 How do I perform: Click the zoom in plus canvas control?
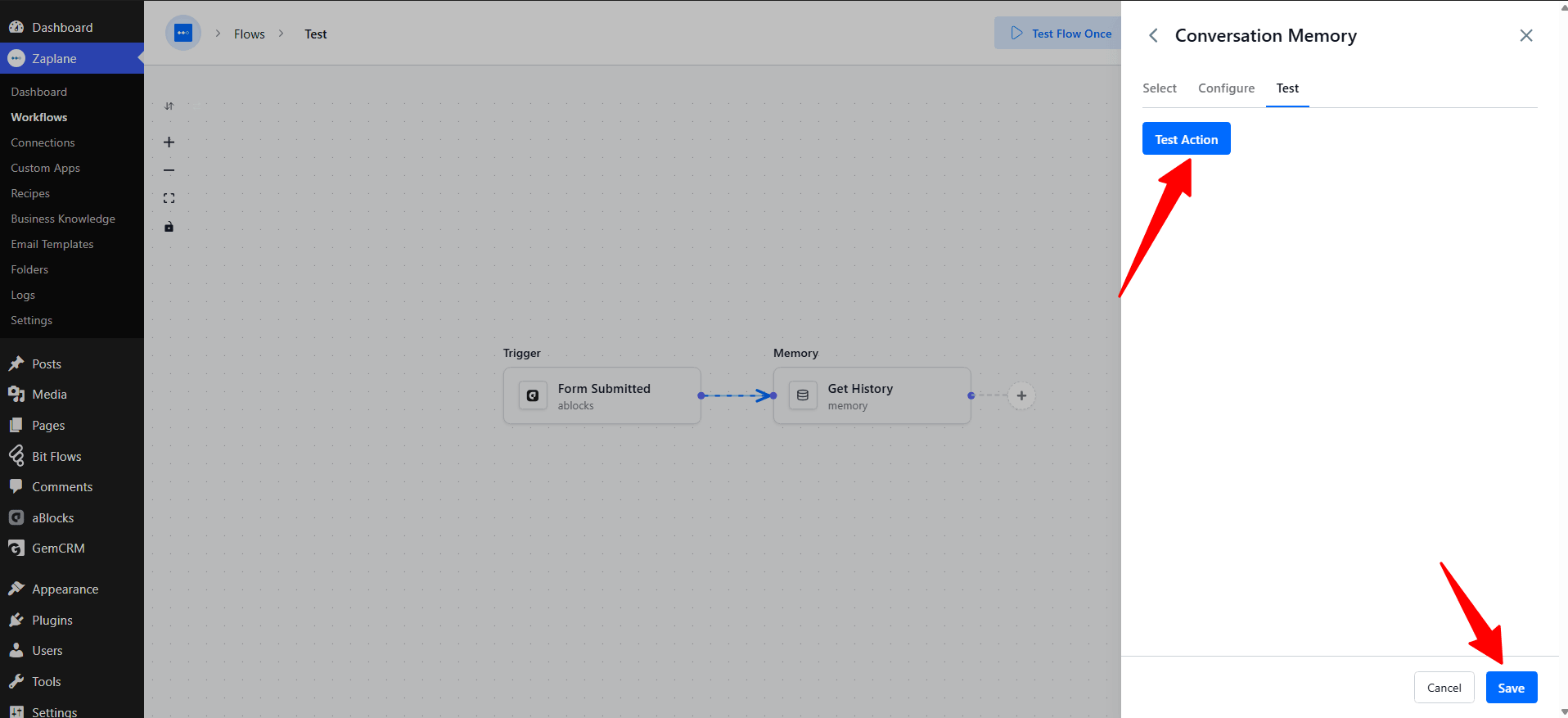click(x=169, y=142)
